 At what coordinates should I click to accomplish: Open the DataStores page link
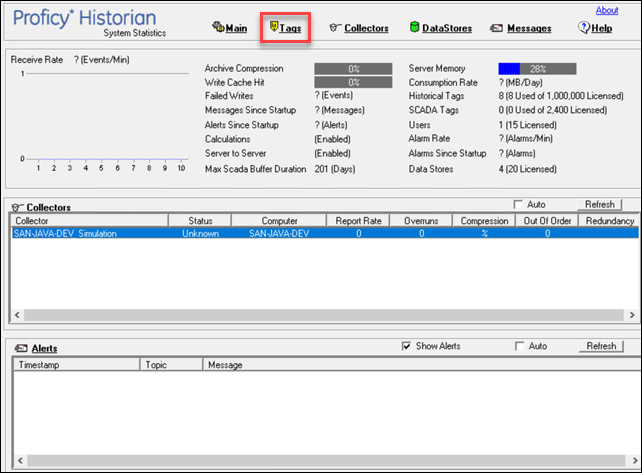tap(447, 28)
